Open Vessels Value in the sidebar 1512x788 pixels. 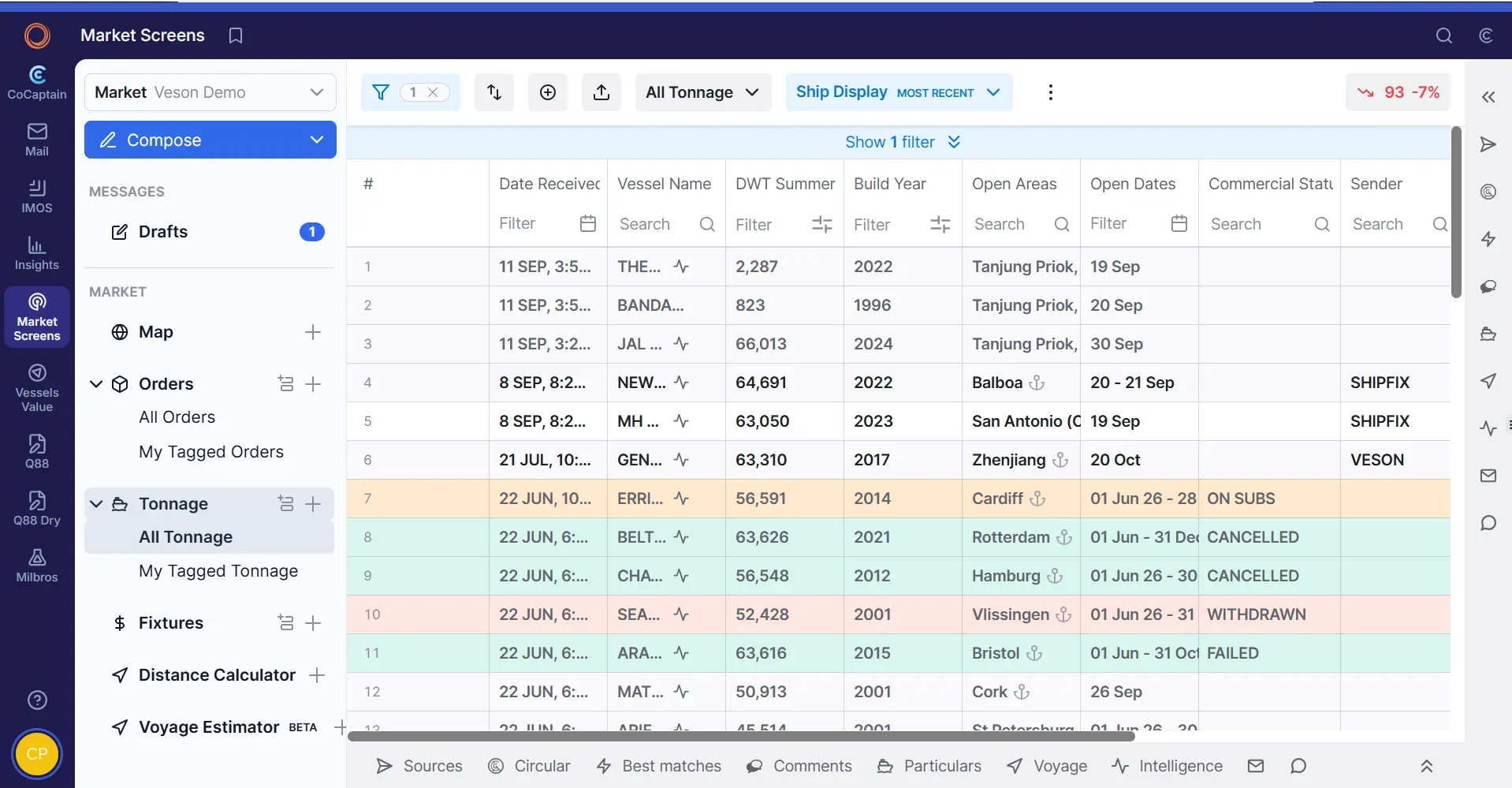[x=37, y=388]
